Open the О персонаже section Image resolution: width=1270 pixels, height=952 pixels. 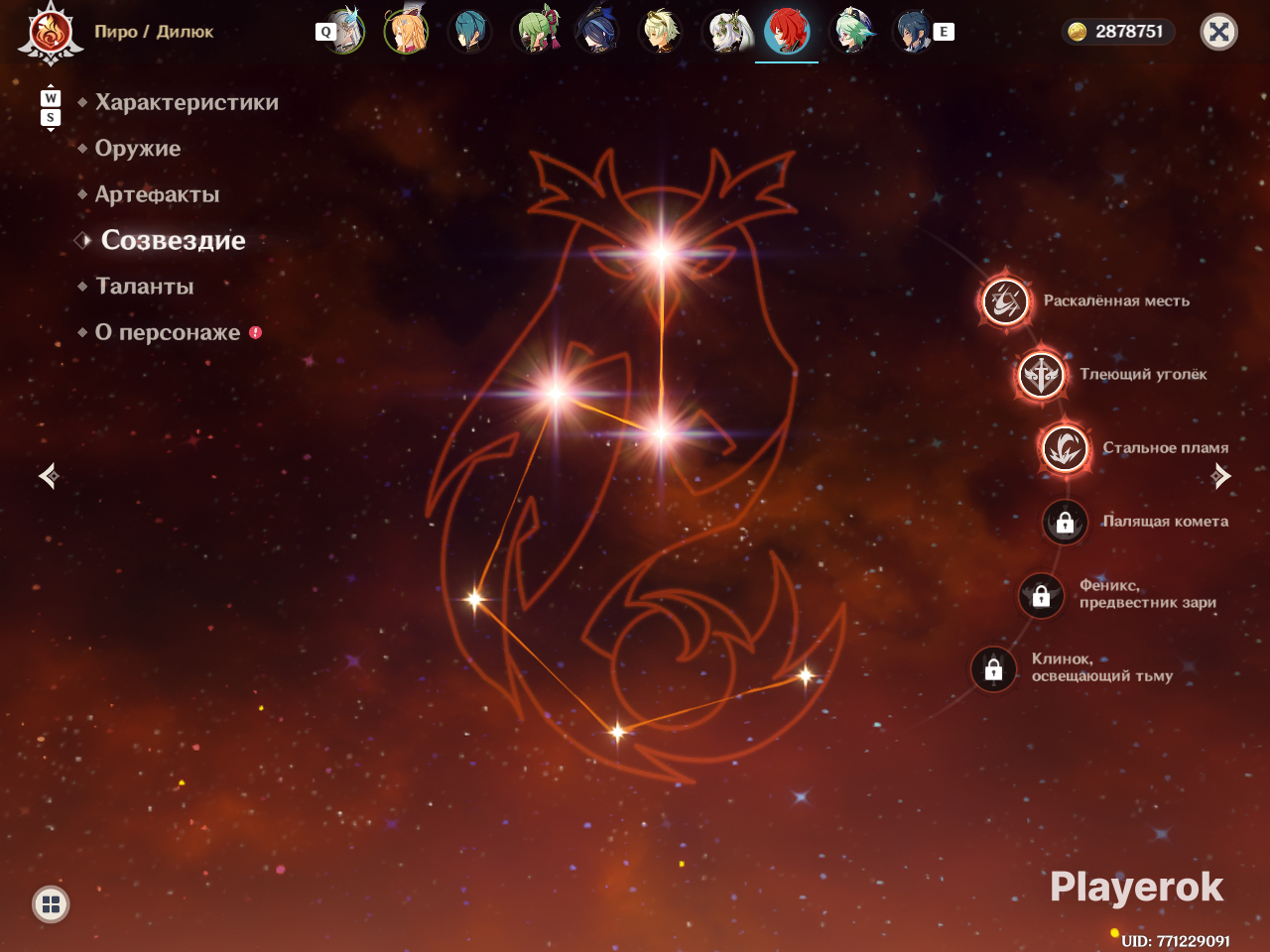168,333
